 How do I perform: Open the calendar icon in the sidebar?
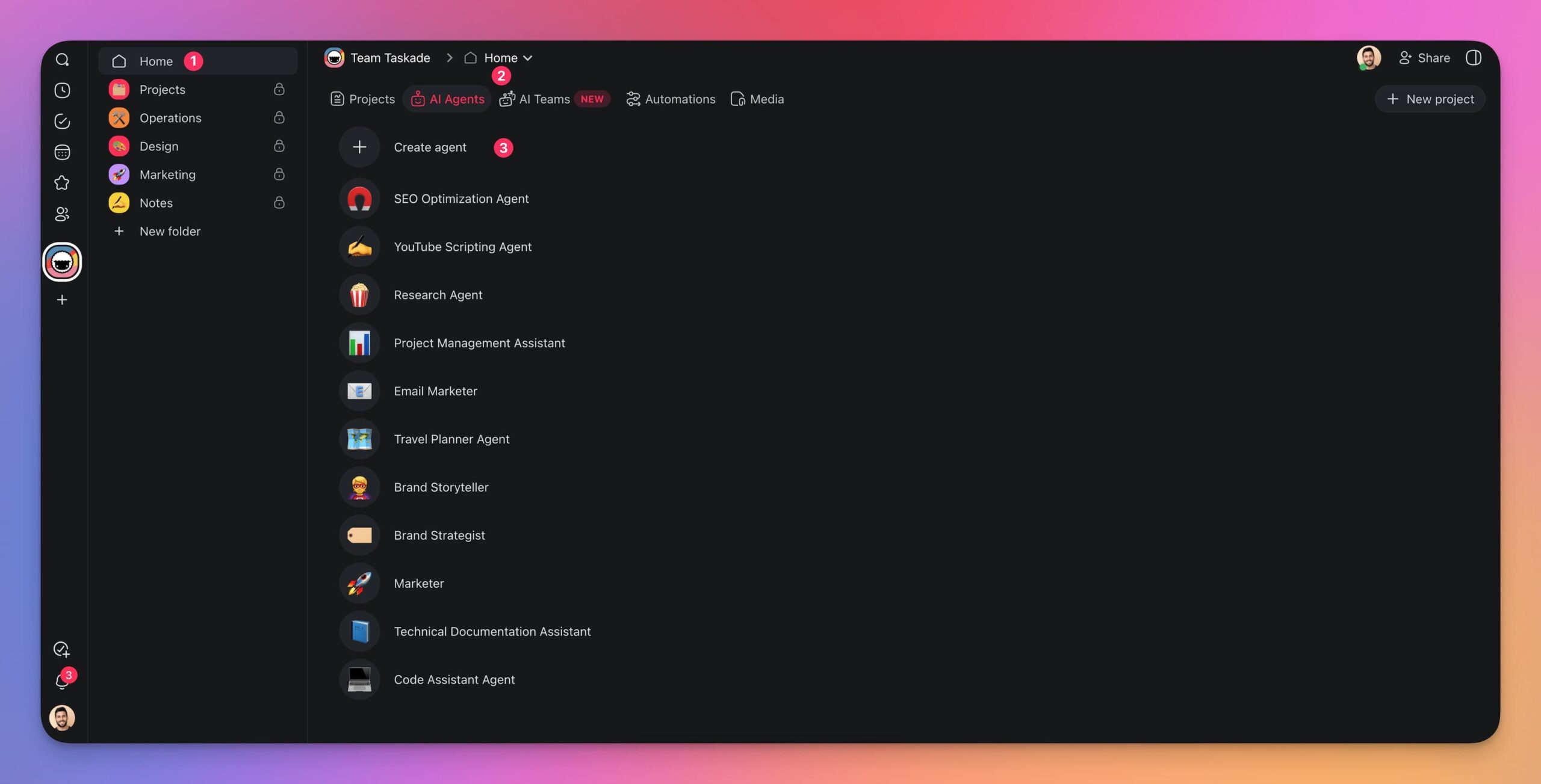62,152
